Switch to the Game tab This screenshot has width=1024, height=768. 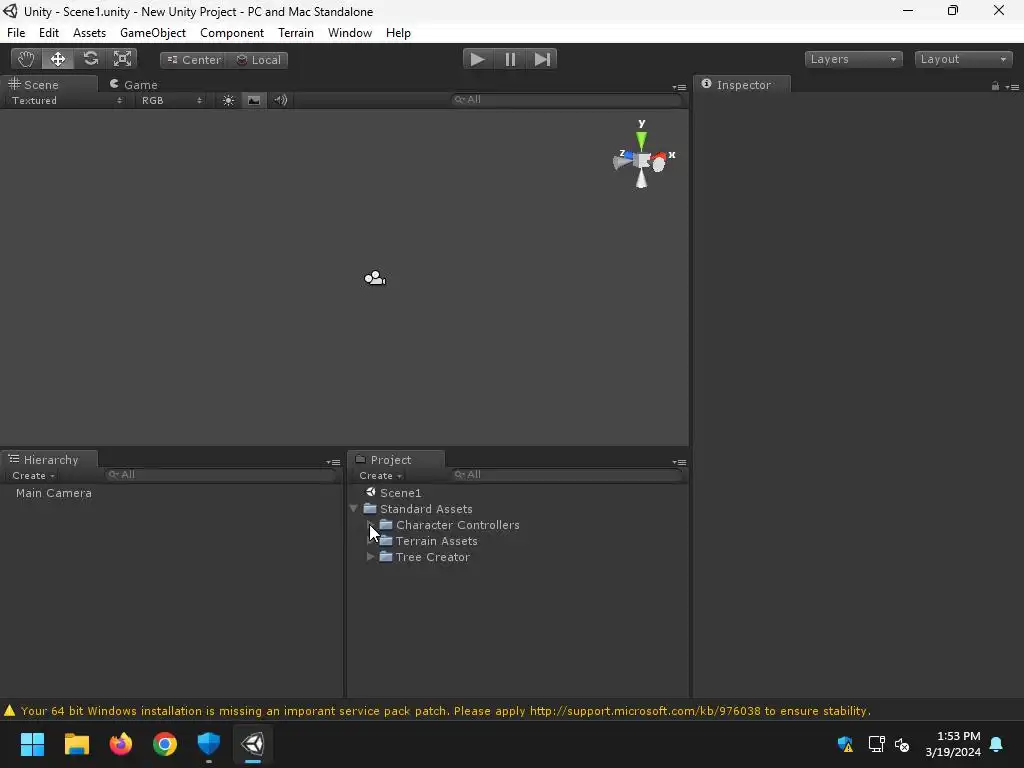134,84
